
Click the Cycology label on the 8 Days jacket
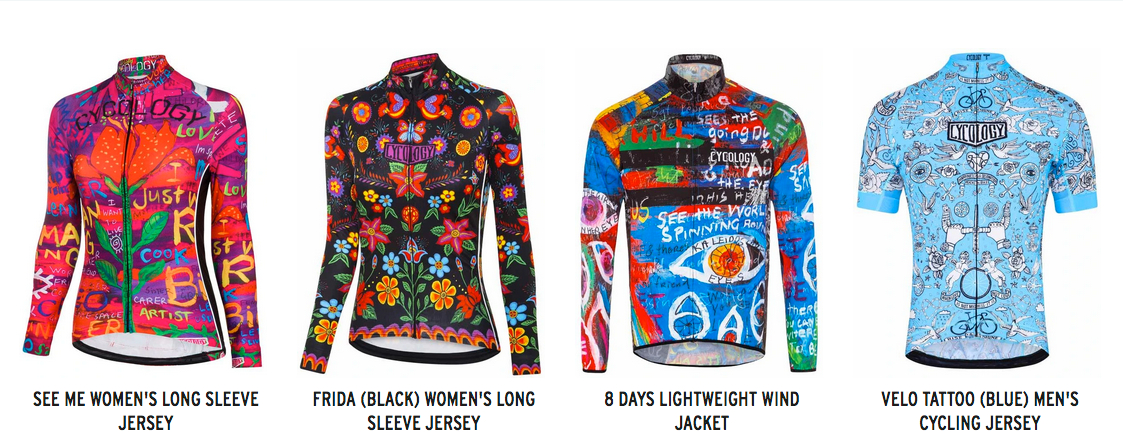click(733, 157)
